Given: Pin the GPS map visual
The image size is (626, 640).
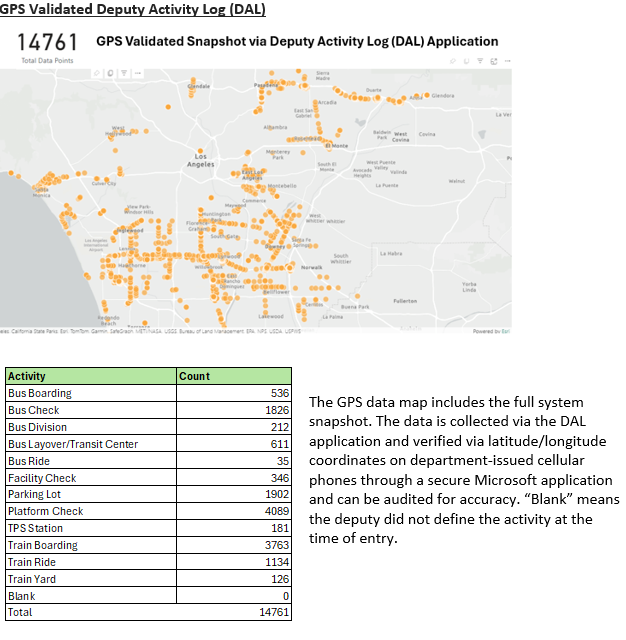Looking at the screenshot, I should click(453, 61).
